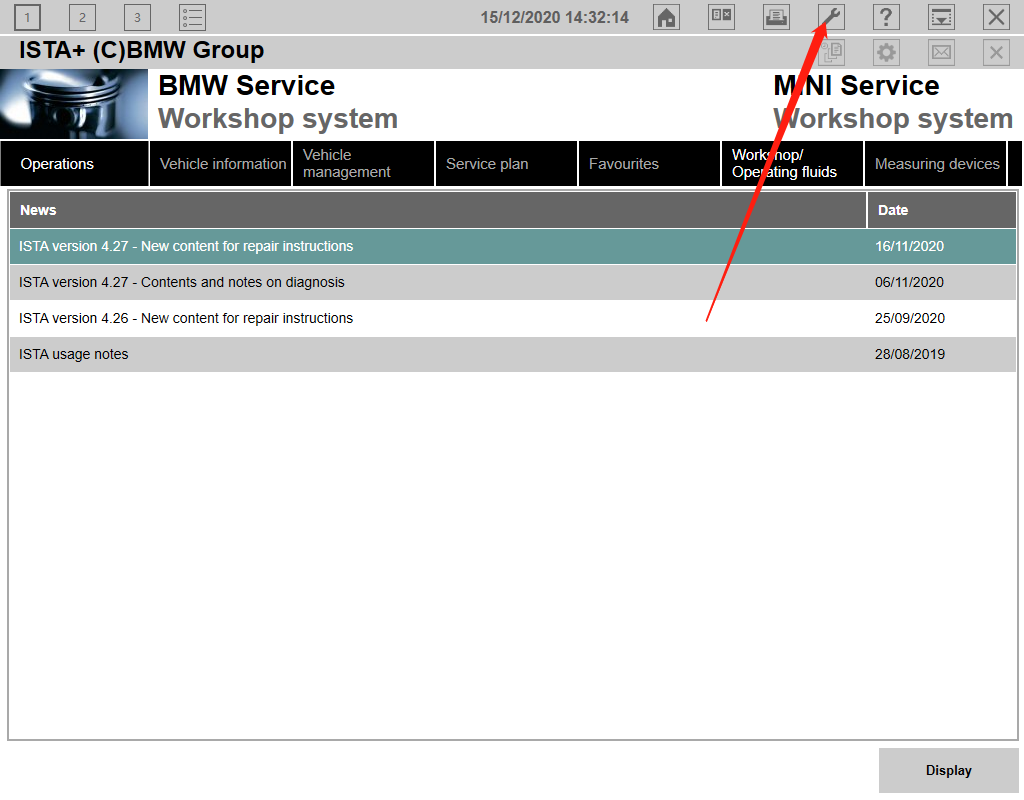1024x800 pixels.
Task: Select the Operations tab
Action: (74, 164)
